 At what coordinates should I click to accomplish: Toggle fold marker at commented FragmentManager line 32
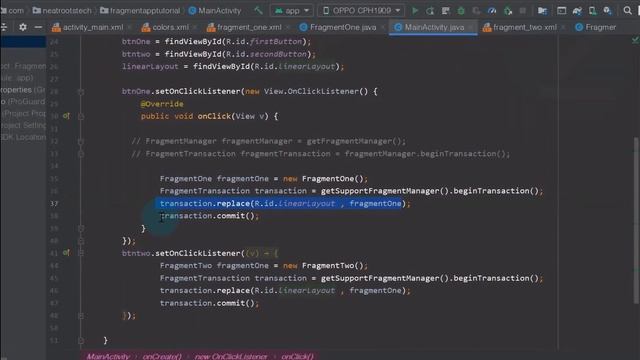click(x=81, y=142)
